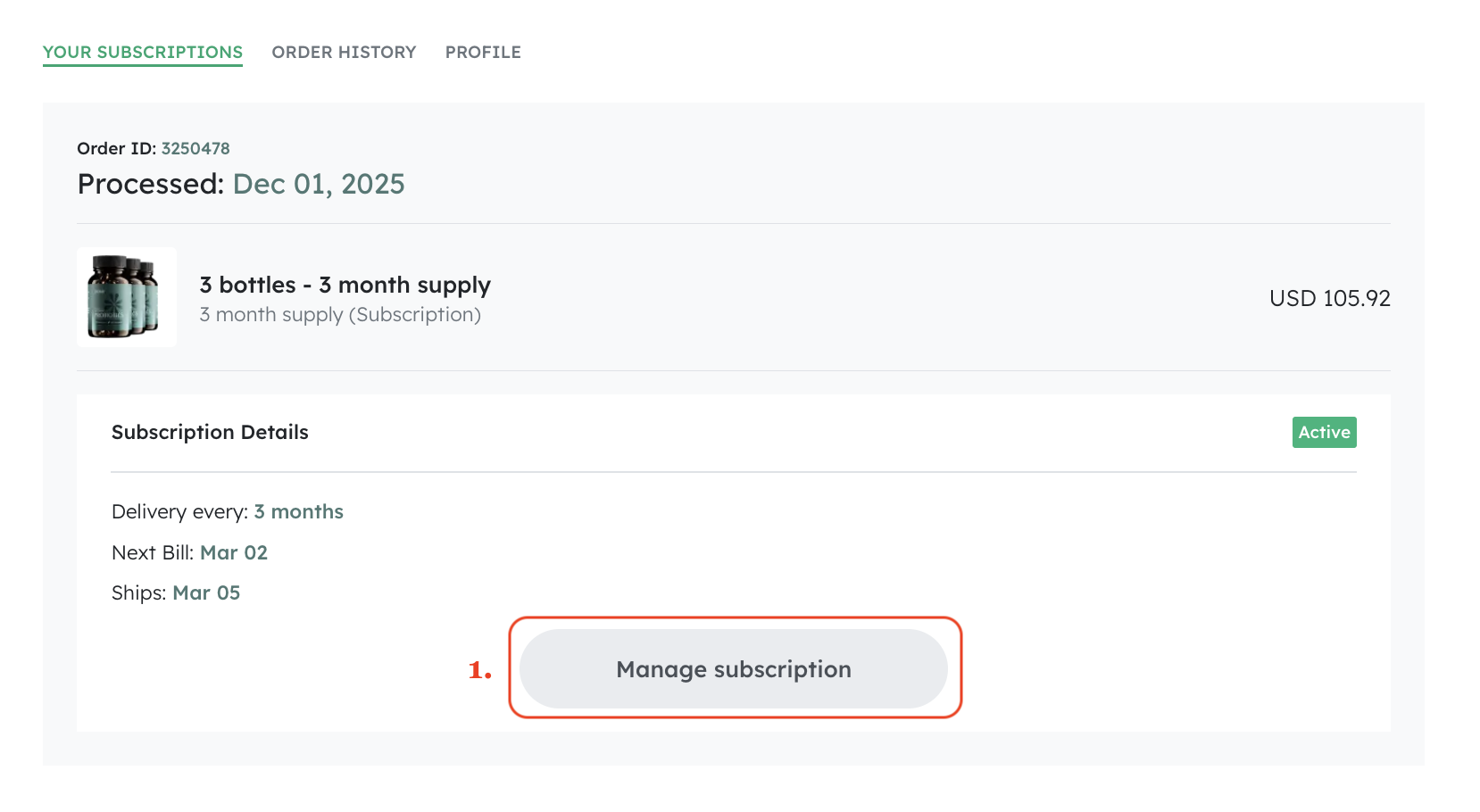Viewport: 1480px width, 812px height.
Task: Open the Your Subscriptions tab
Action: point(143,52)
